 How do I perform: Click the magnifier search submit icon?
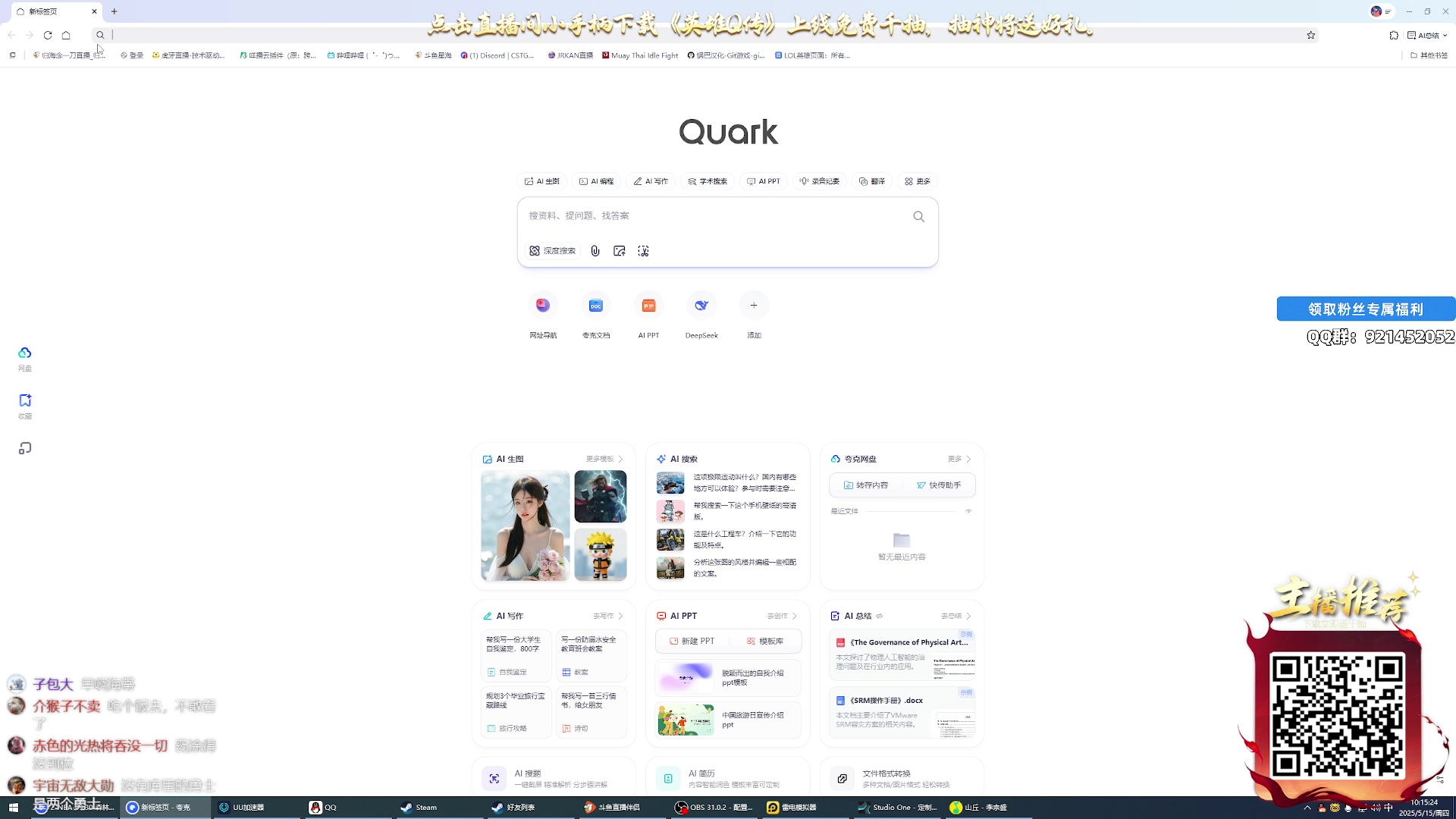coord(918,217)
